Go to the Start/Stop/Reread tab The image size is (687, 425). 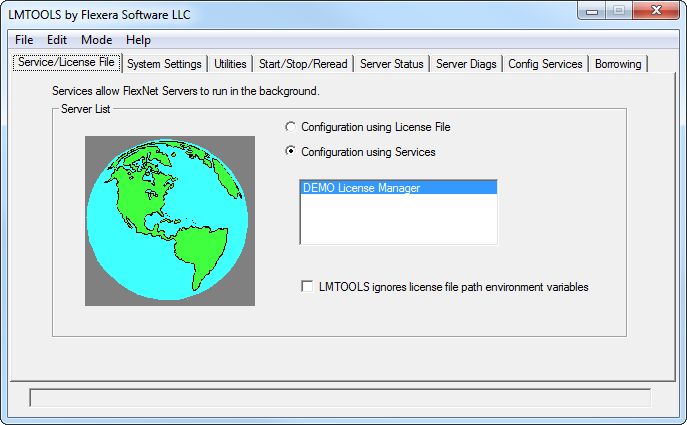[x=303, y=64]
